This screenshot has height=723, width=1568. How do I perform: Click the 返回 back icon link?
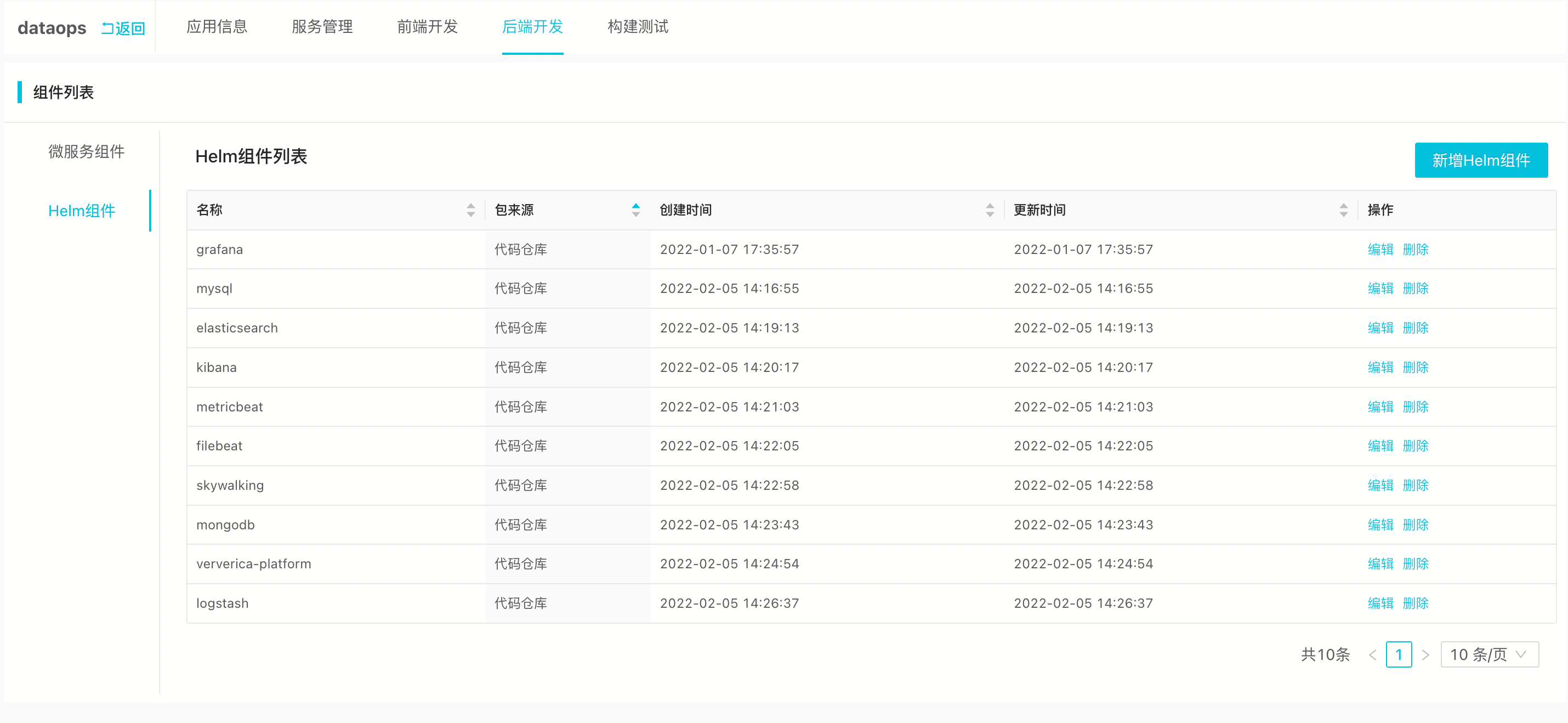pyautogui.click(x=122, y=29)
